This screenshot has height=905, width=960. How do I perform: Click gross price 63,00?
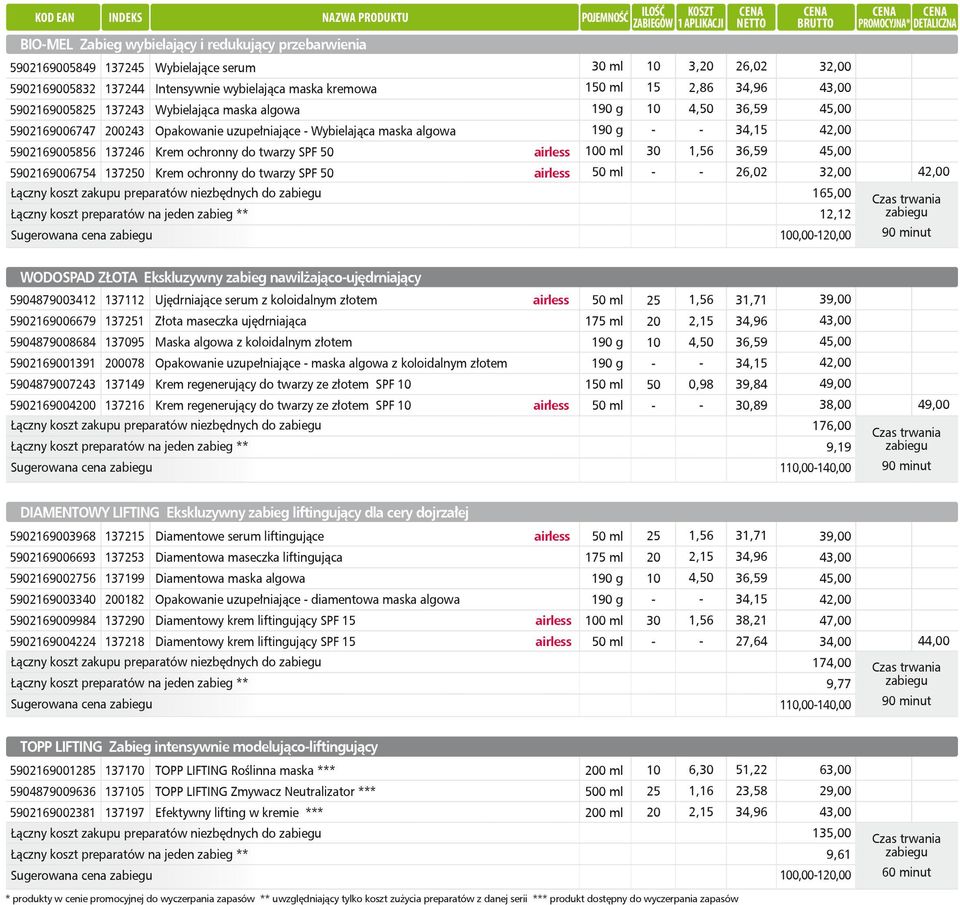835,770
